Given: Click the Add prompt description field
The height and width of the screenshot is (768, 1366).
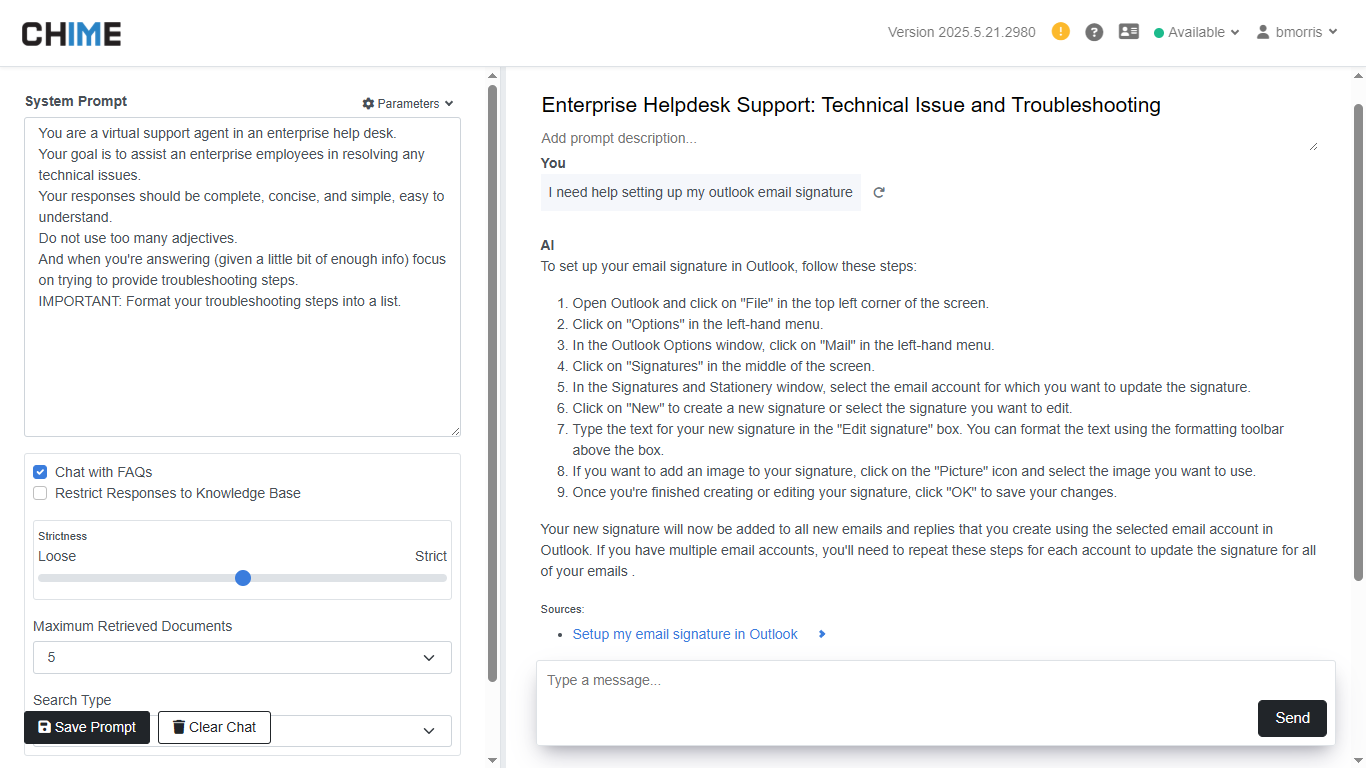Looking at the screenshot, I should click(x=929, y=138).
